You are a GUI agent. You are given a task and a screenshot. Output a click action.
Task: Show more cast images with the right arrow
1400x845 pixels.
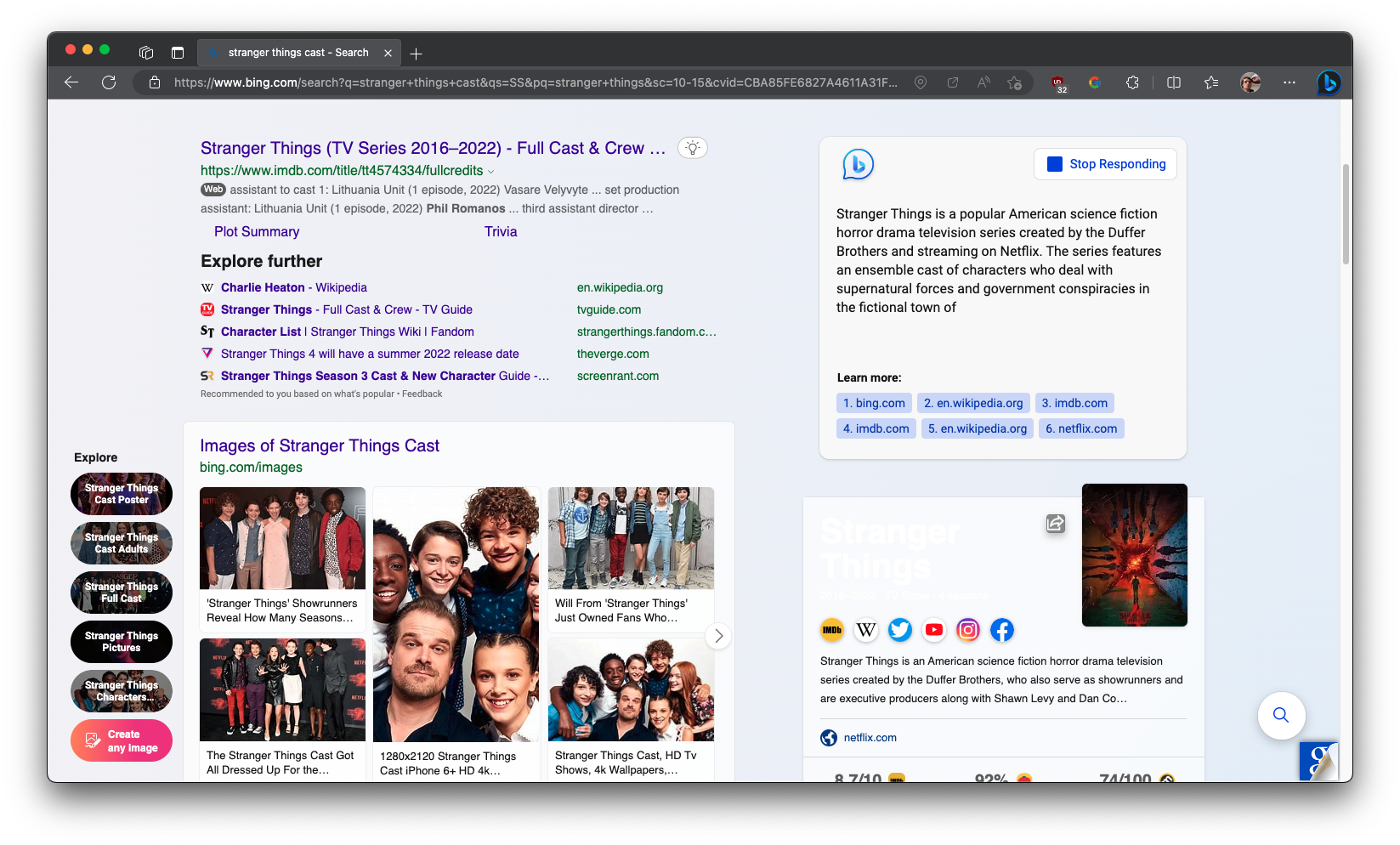[x=718, y=636]
